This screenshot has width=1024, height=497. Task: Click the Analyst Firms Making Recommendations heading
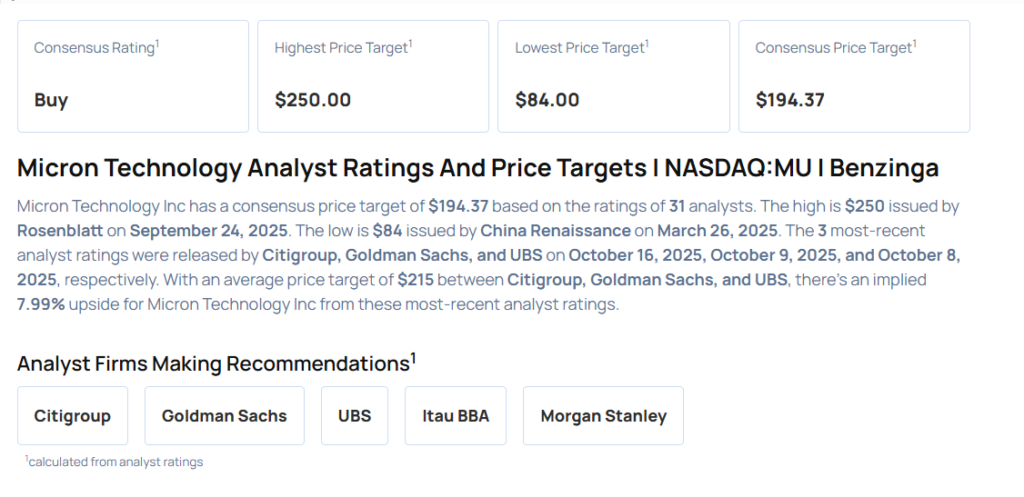213,363
